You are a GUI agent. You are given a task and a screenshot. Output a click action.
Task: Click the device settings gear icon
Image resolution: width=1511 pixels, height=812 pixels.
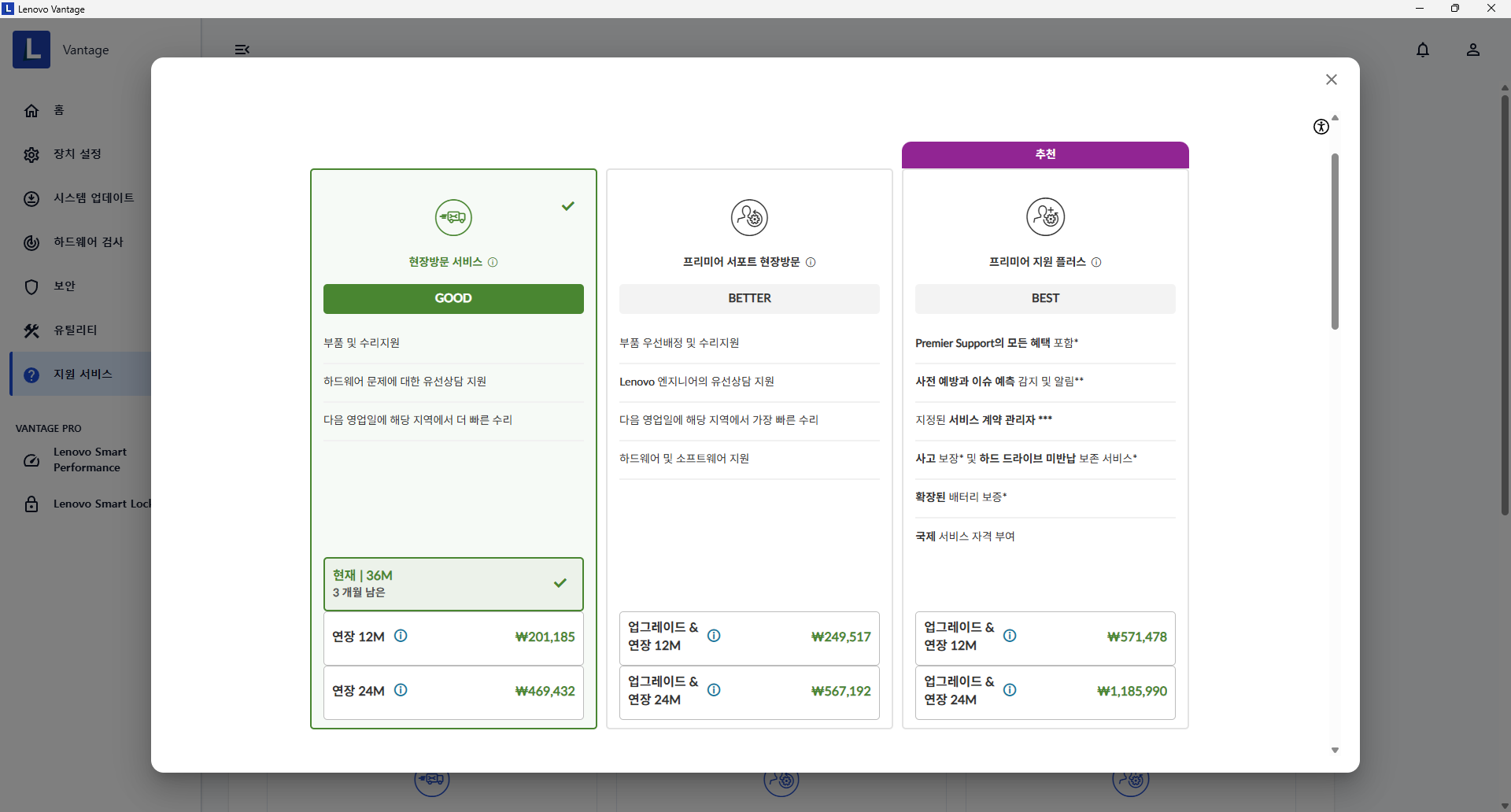click(x=31, y=155)
